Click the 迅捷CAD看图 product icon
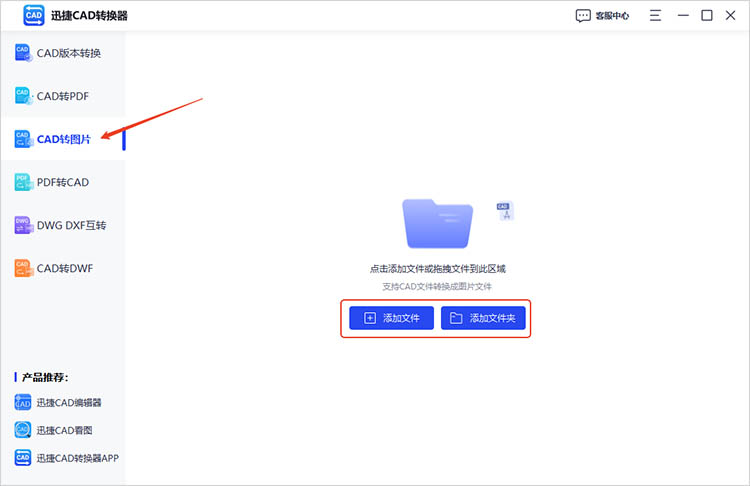The image size is (750, 486). coord(22,430)
